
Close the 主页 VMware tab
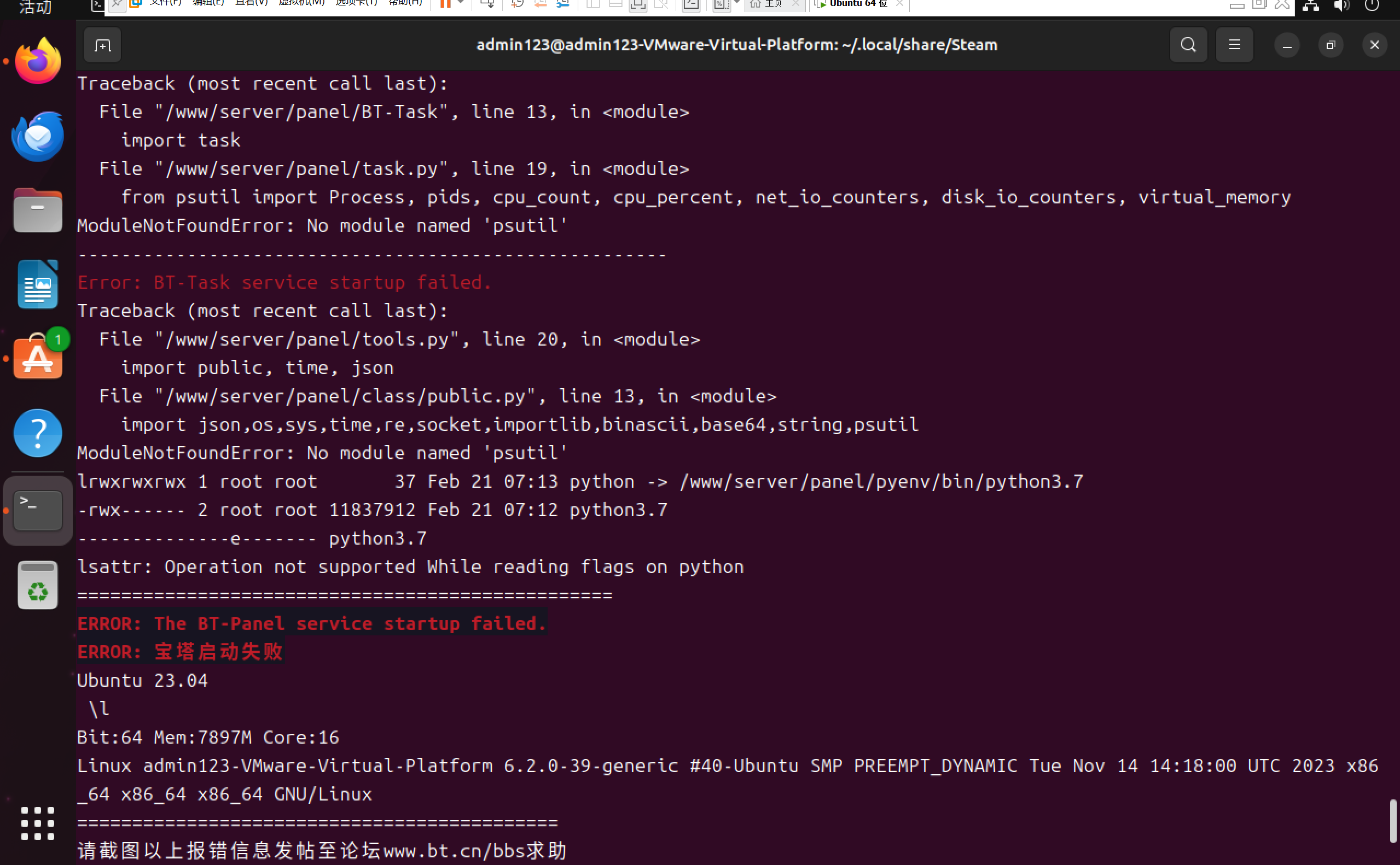click(x=795, y=3)
